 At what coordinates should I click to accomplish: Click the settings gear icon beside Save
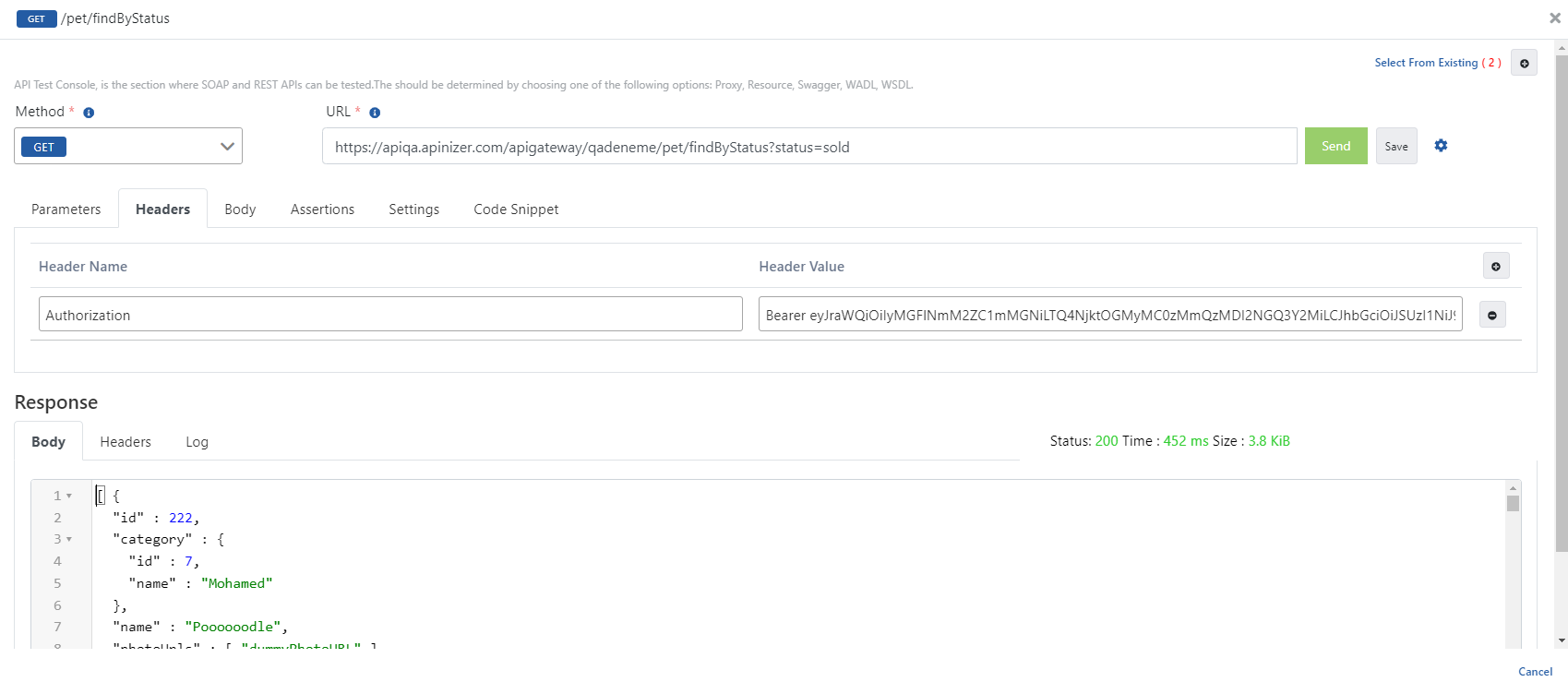1441,146
